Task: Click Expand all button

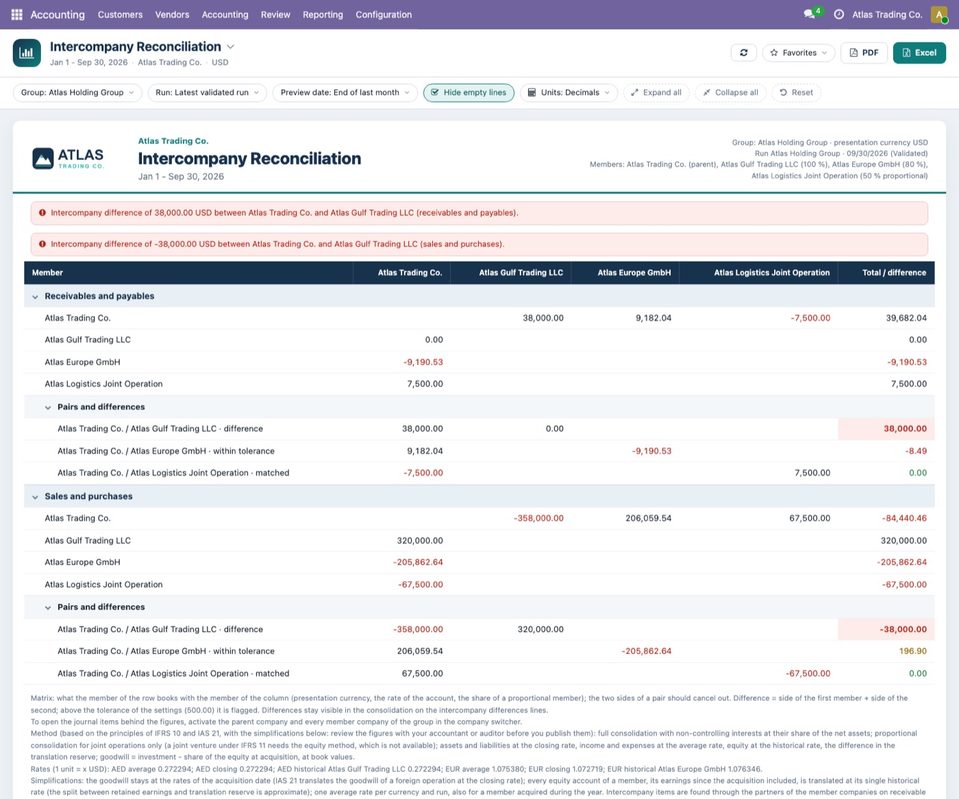Action: coord(656,92)
